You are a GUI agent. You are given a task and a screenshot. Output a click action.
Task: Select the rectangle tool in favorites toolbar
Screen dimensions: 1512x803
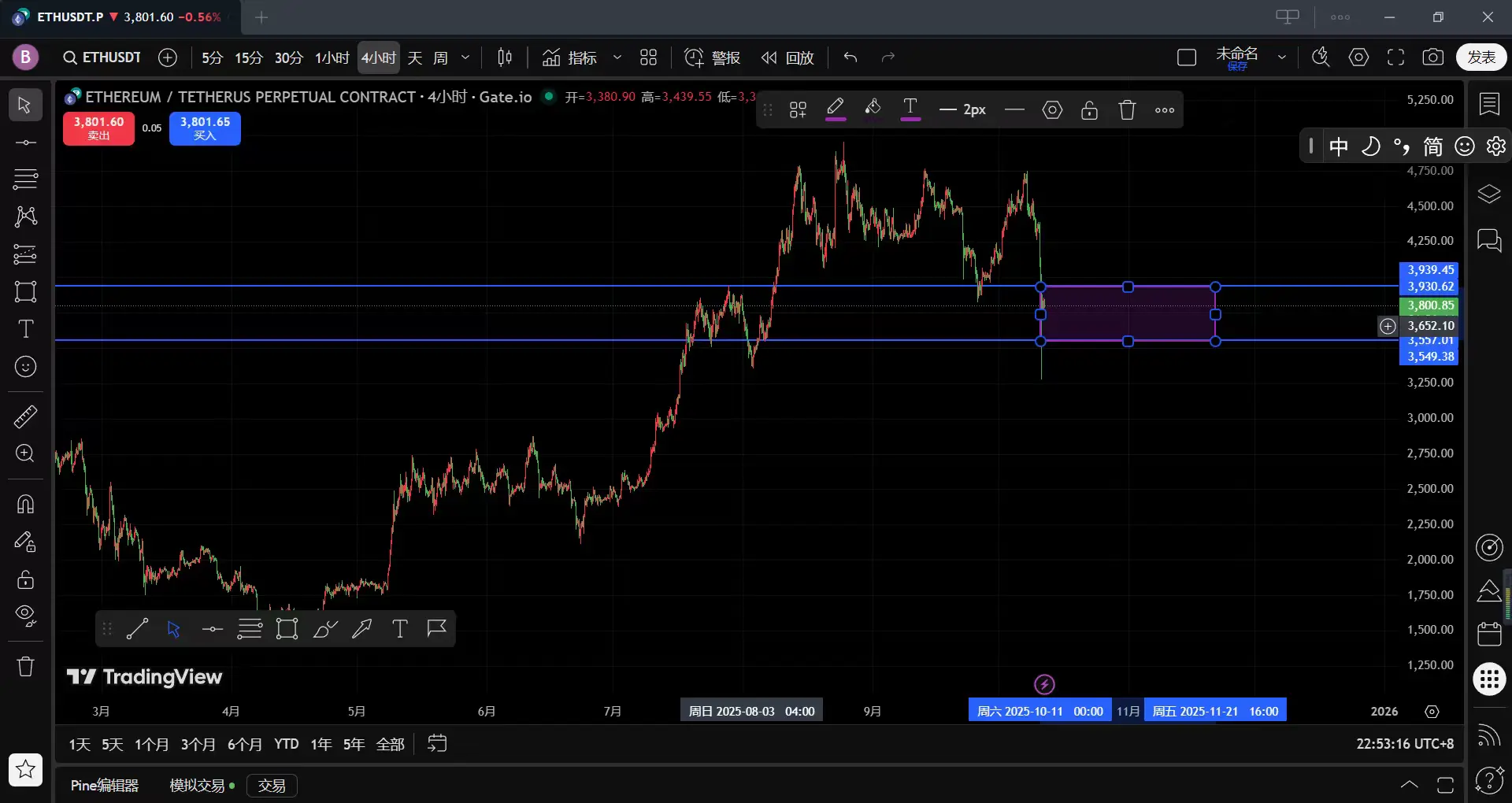point(287,628)
